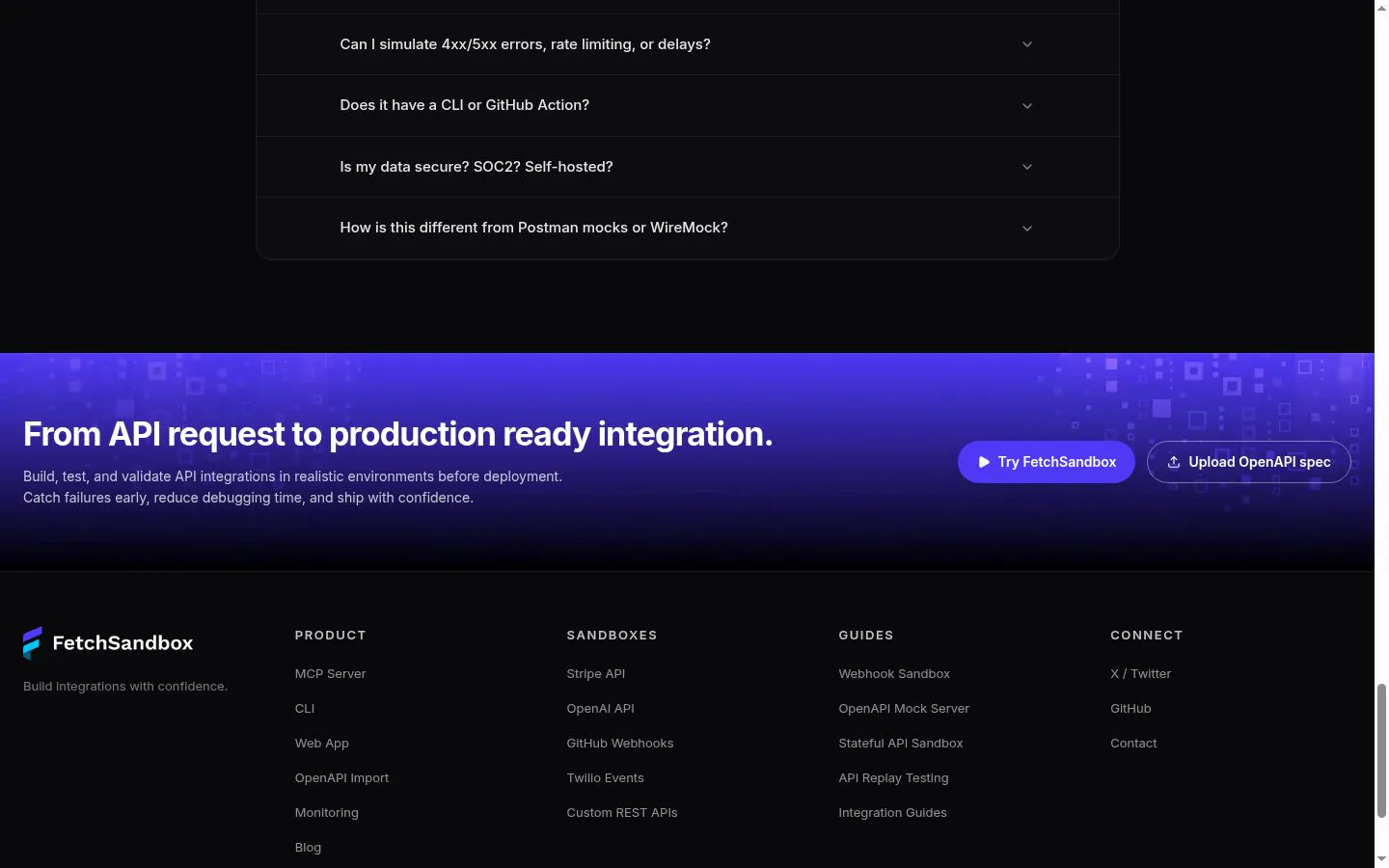Viewport: 1389px width, 868px height.
Task: Click the GUIDES column heading
Action: [x=866, y=636]
